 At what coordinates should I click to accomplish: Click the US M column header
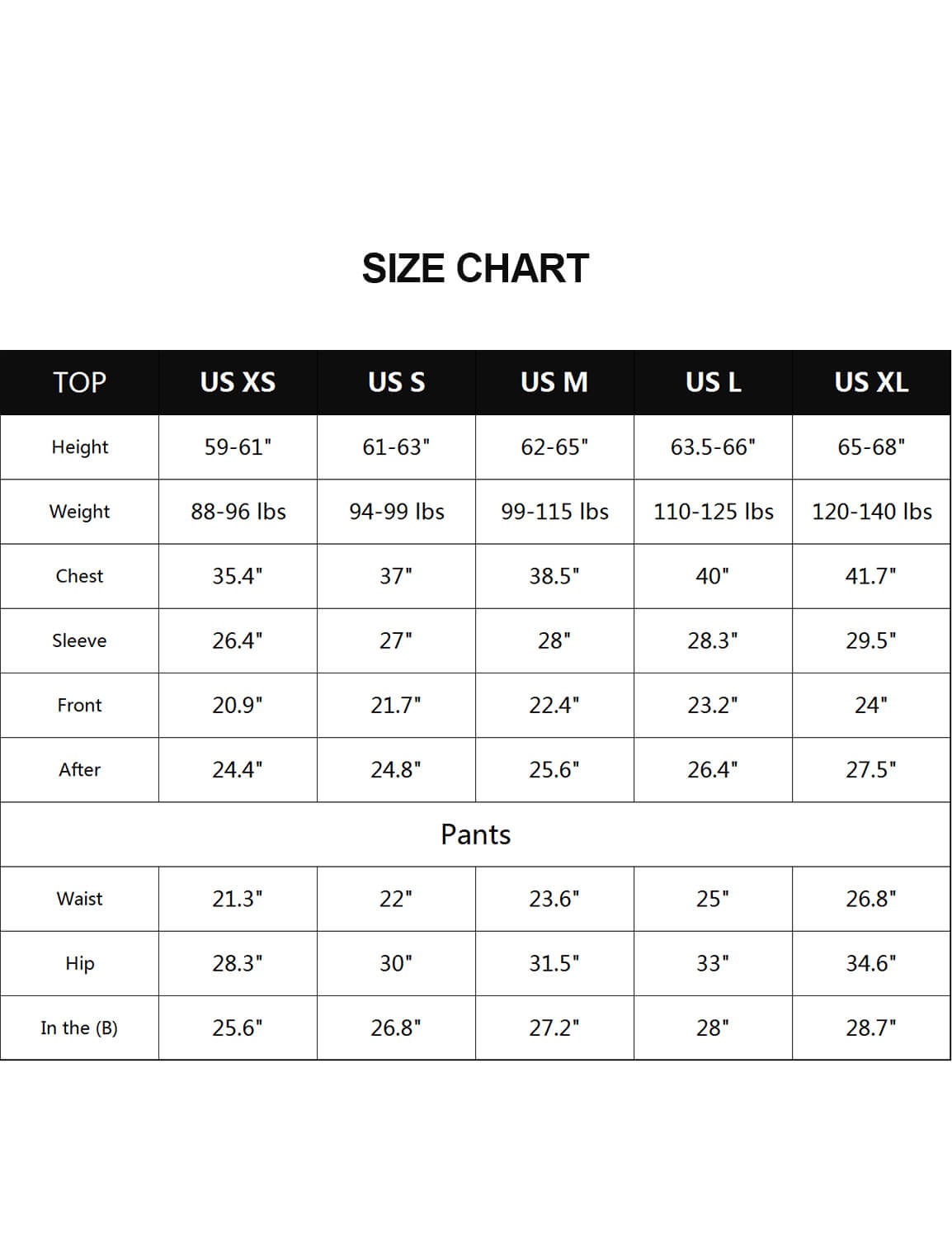point(554,382)
